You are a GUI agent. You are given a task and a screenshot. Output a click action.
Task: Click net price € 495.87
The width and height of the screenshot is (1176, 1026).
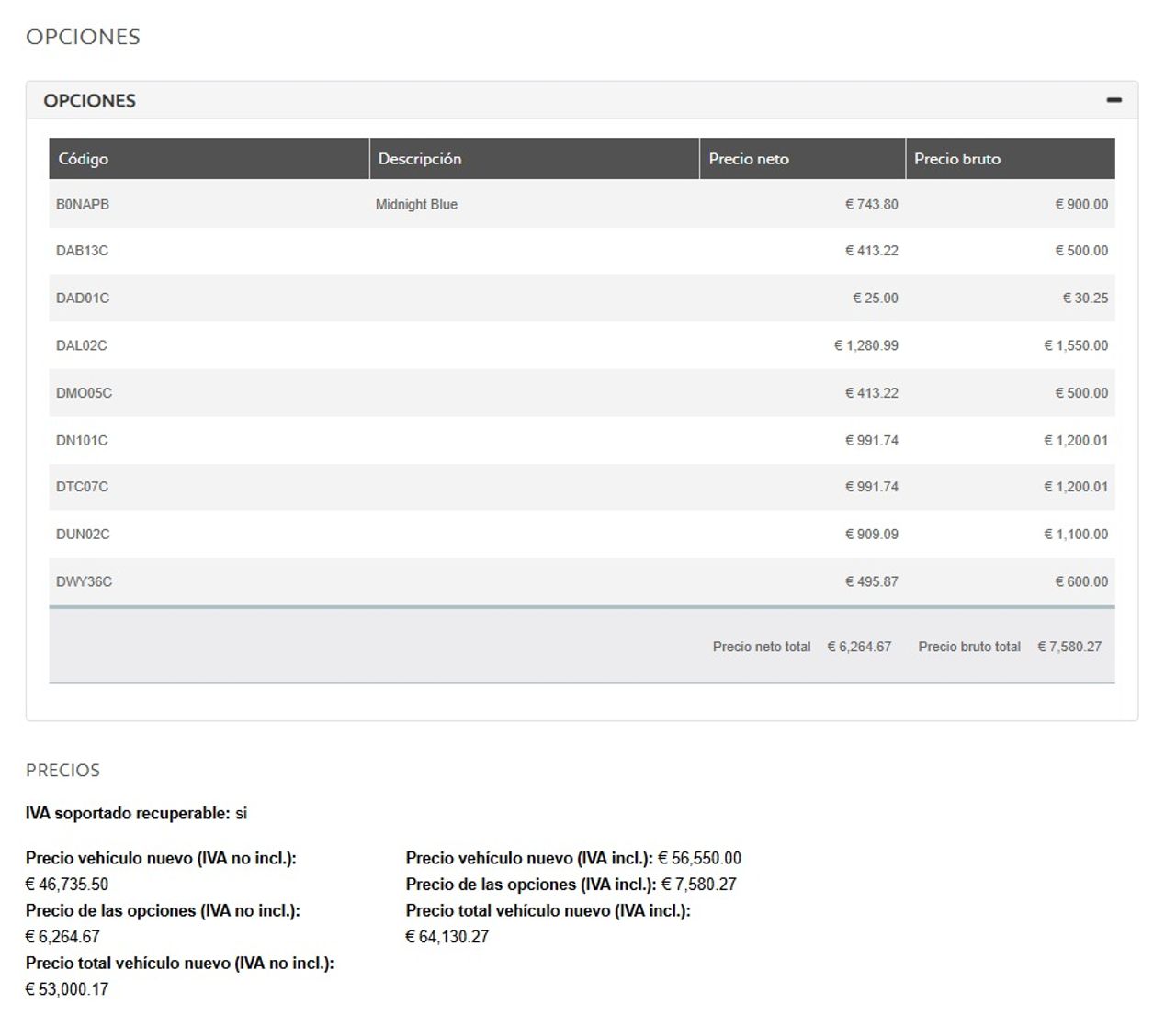coord(872,582)
